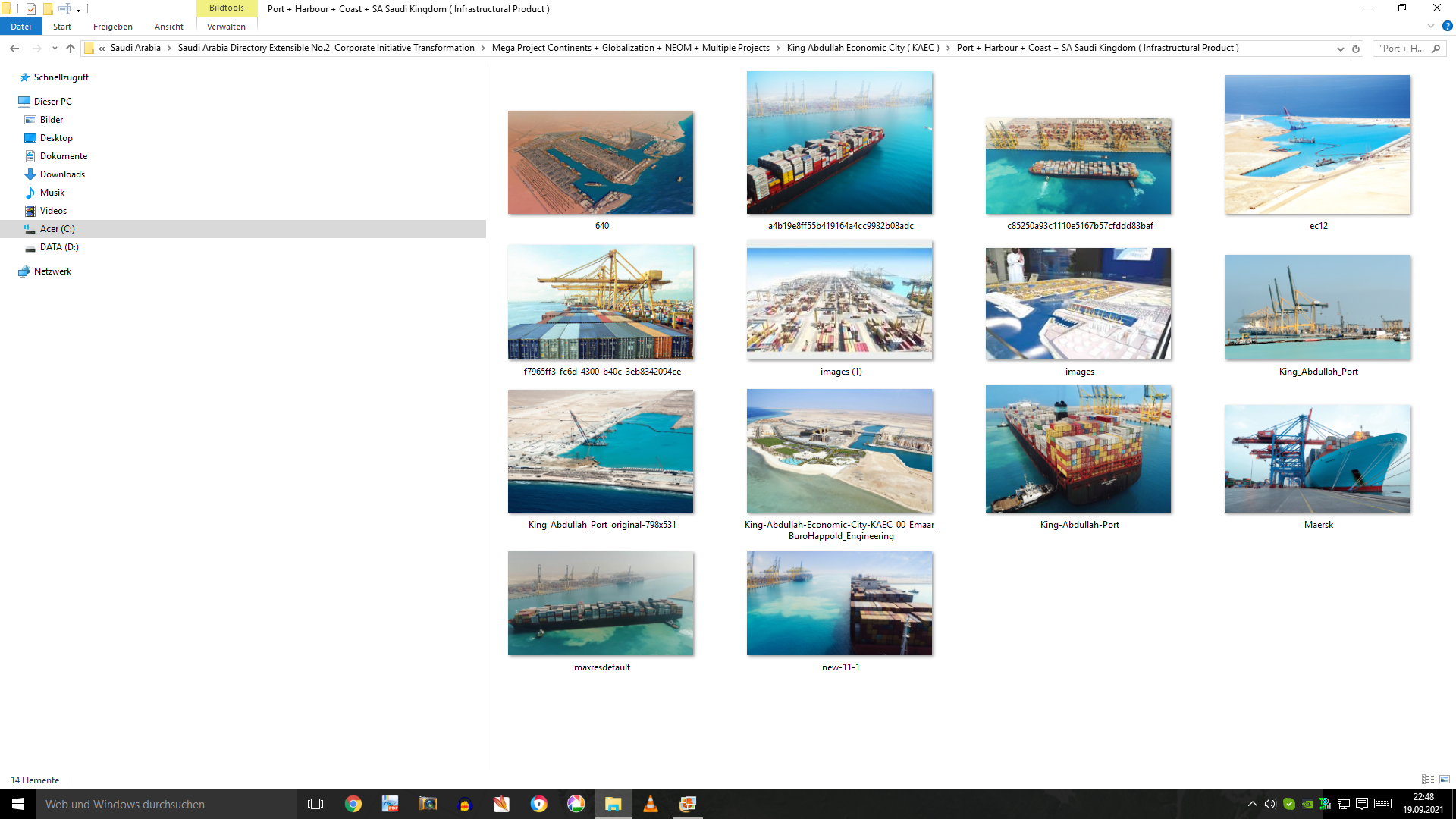Expand the ribbon chevron
Screen dimensions: 1456x819
tap(1431, 26)
